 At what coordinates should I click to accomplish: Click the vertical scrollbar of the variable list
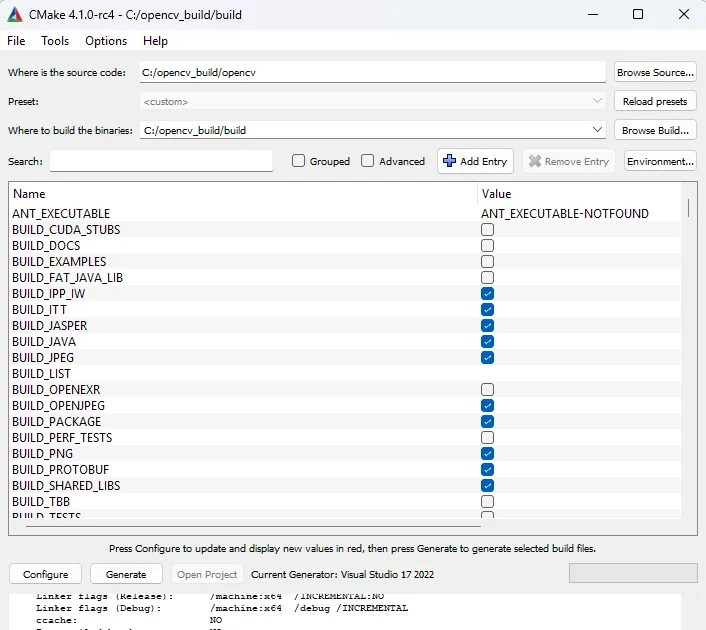(x=688, y=356)
